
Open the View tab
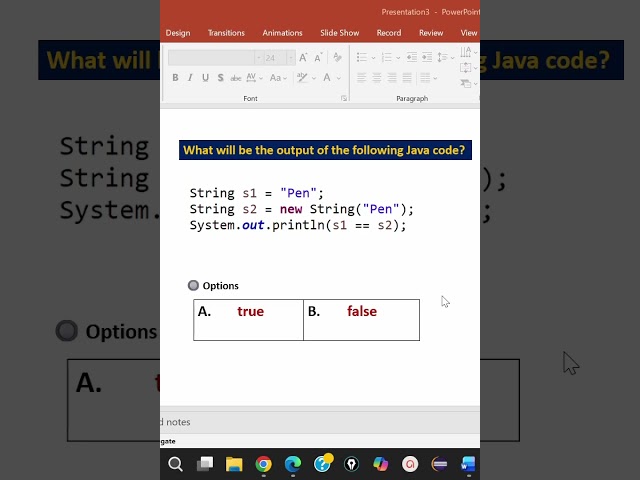click(469, 33)
